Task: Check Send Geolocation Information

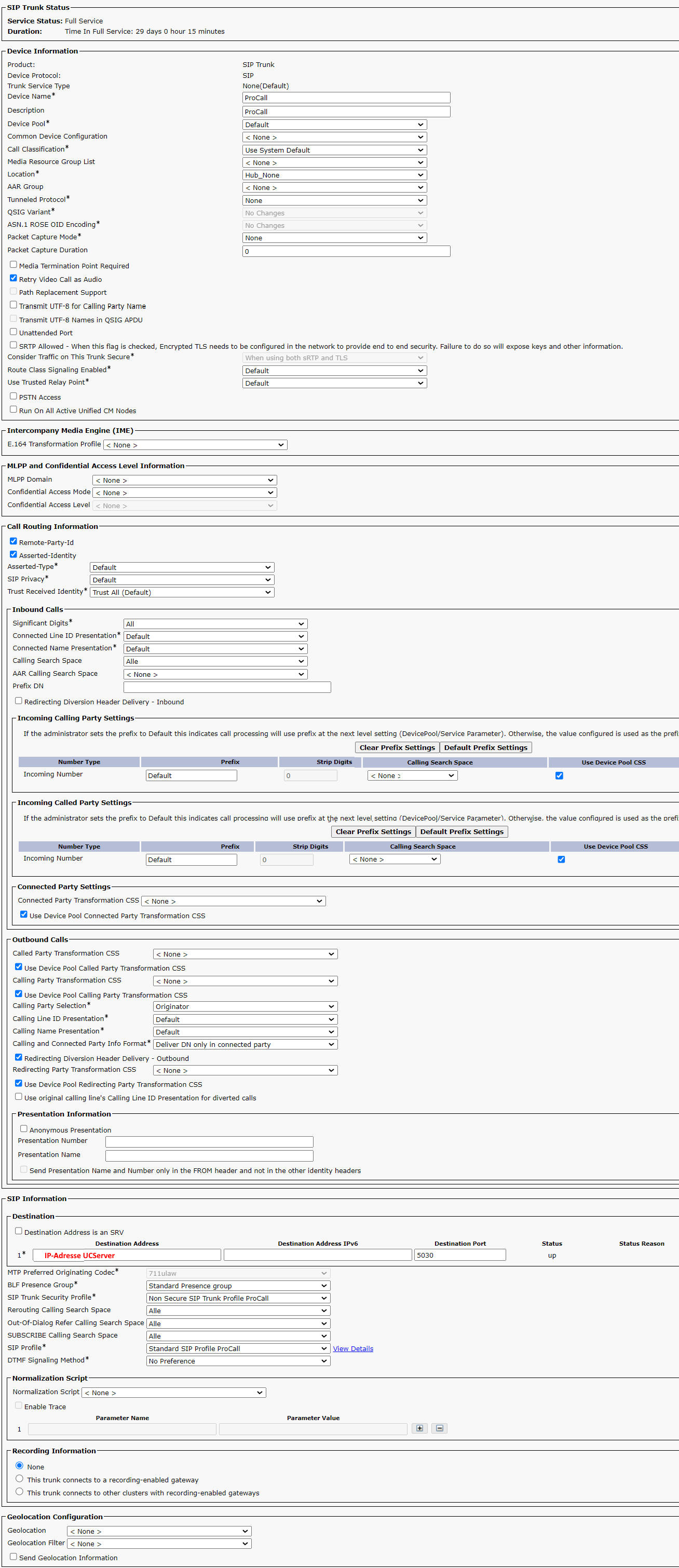Action: pyautogui.click(x=13, y=1557)
